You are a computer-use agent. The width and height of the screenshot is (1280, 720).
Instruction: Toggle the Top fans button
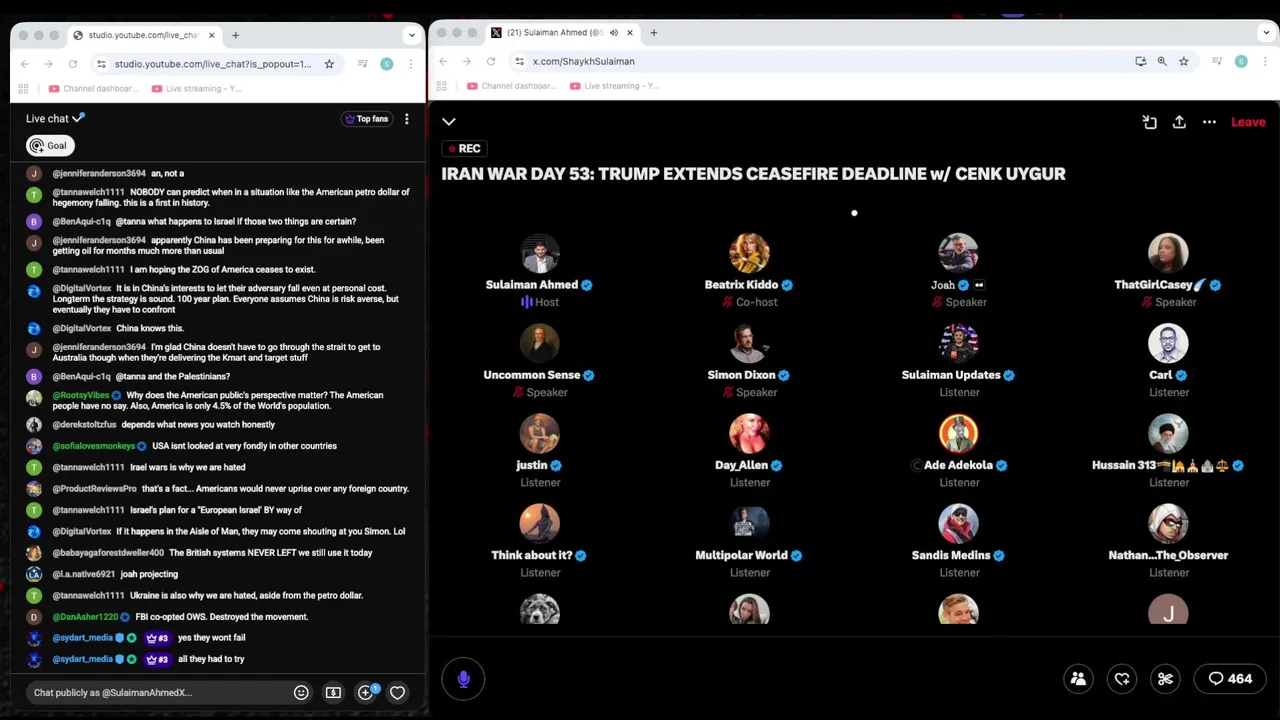click(366, 119)
